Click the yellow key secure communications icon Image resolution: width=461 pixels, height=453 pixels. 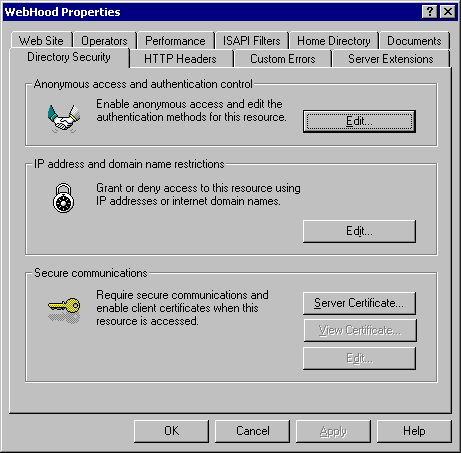(64, 310)
